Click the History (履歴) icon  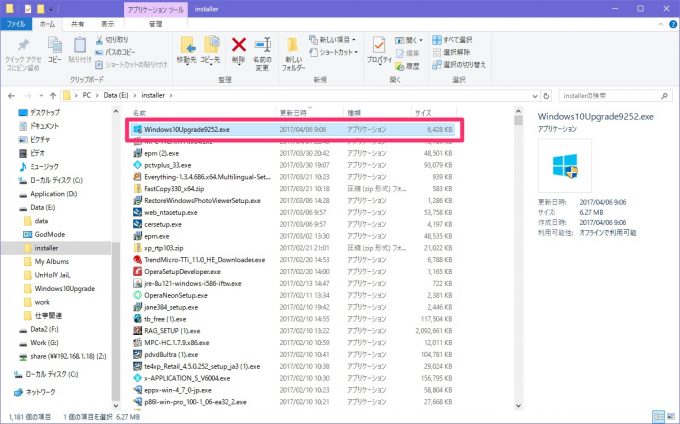(400, 66)
